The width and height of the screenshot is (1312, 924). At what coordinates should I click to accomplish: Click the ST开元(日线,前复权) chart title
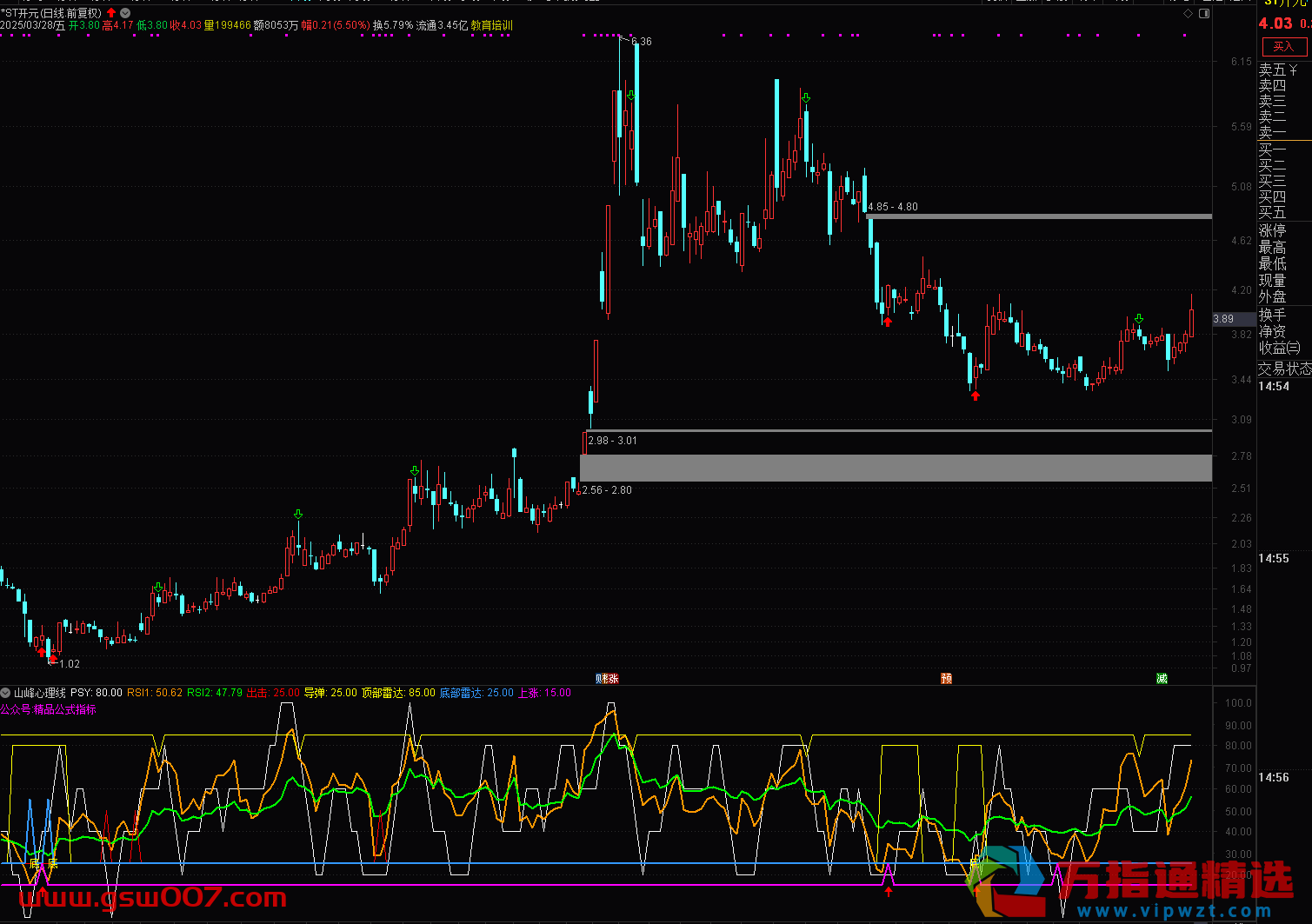coord(51,13)
